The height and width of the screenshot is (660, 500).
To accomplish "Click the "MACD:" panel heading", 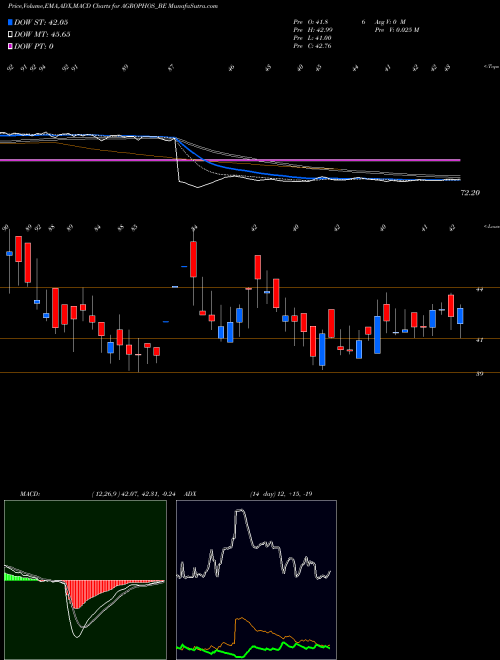I will pyautogui.click(x=30, y=494).
